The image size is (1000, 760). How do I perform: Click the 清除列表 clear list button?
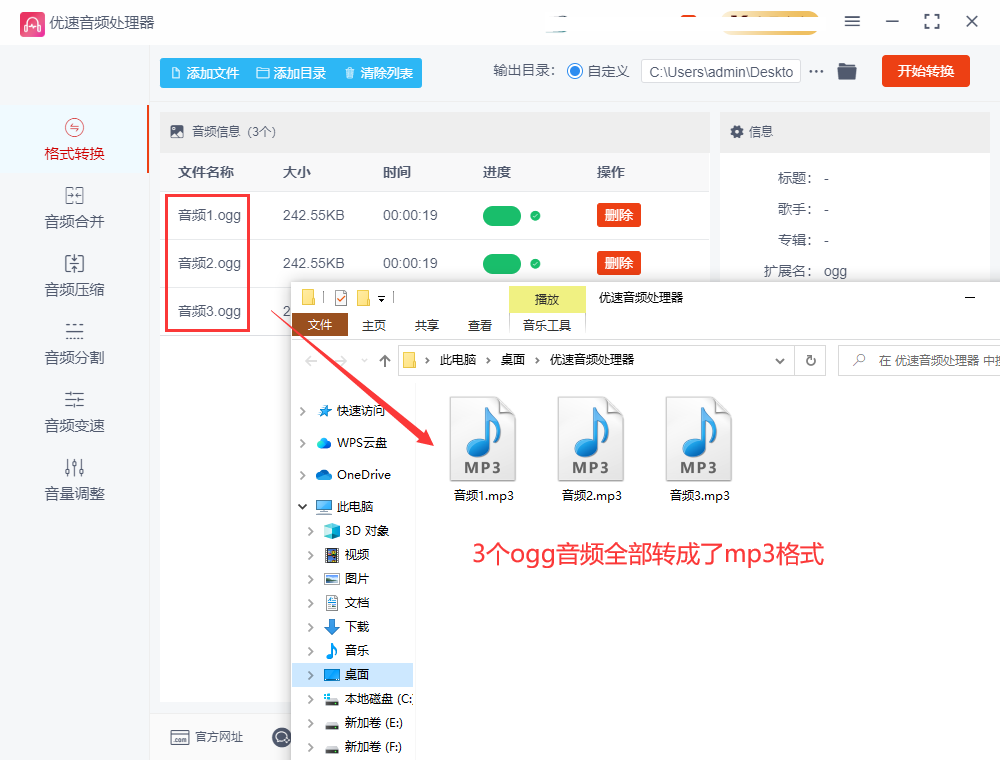[x=379, y=73]
